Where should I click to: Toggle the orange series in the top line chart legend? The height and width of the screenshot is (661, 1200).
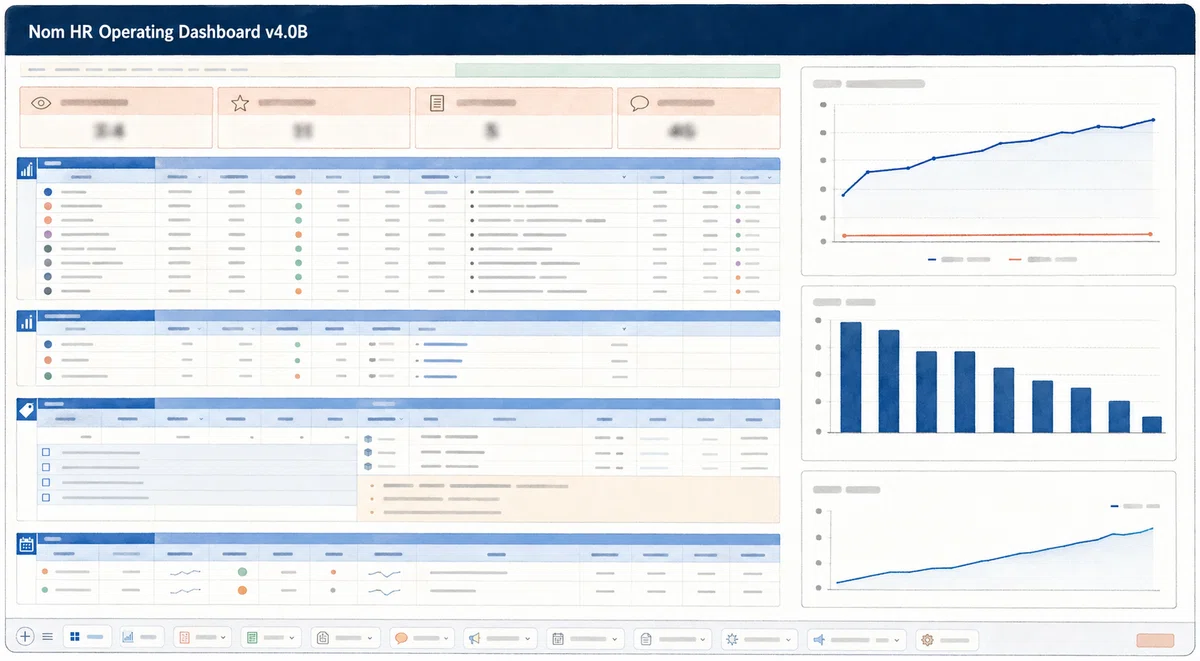[x=1043, y=259]
